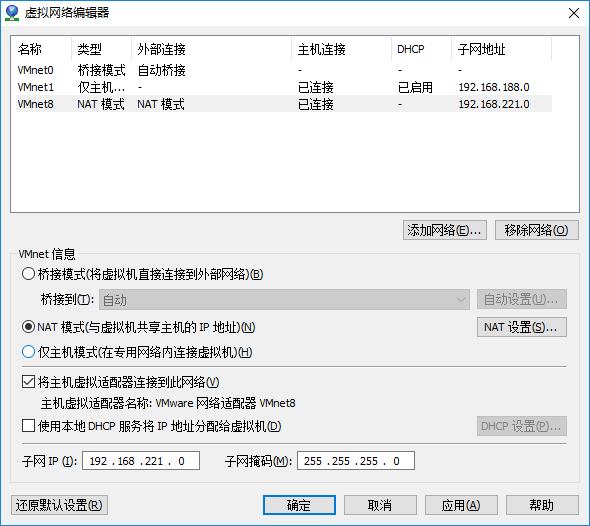Select the VMnet0 bridged network row

pyautogui.click(x=284, y=70)
